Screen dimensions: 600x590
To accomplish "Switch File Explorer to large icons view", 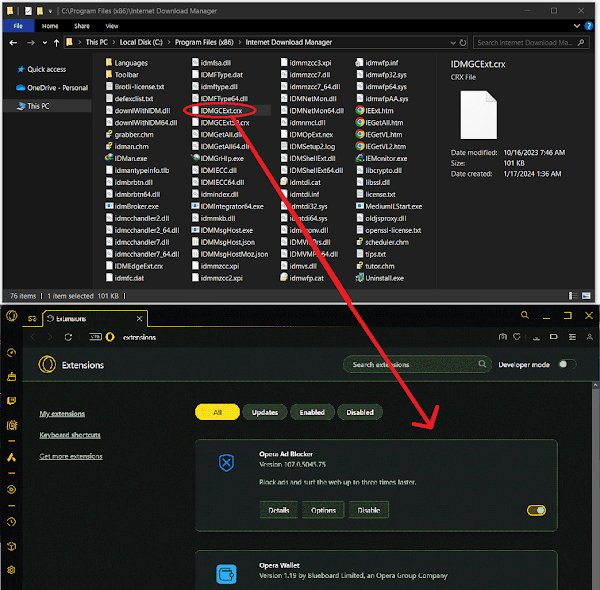I will (586, 295).
